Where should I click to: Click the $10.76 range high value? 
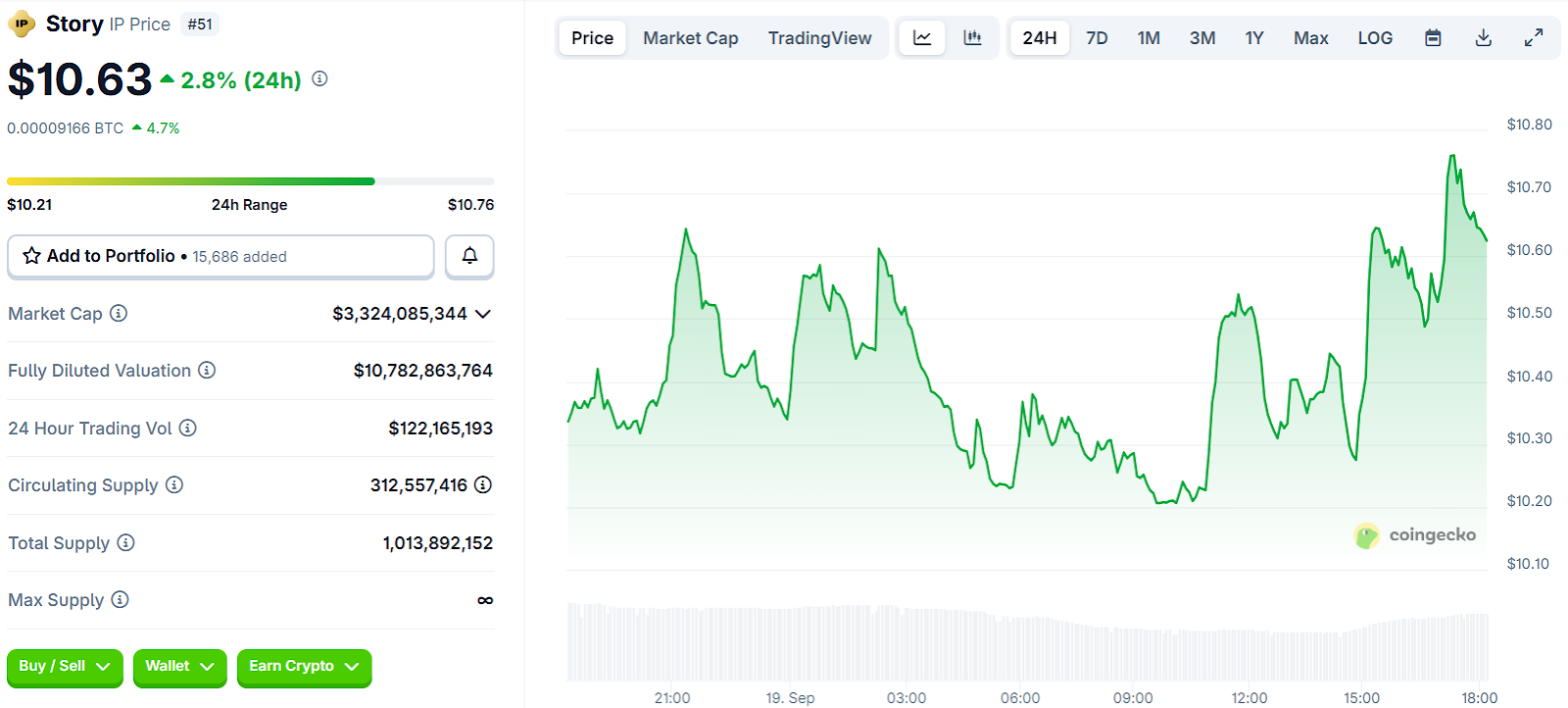(x=470, y=205)
